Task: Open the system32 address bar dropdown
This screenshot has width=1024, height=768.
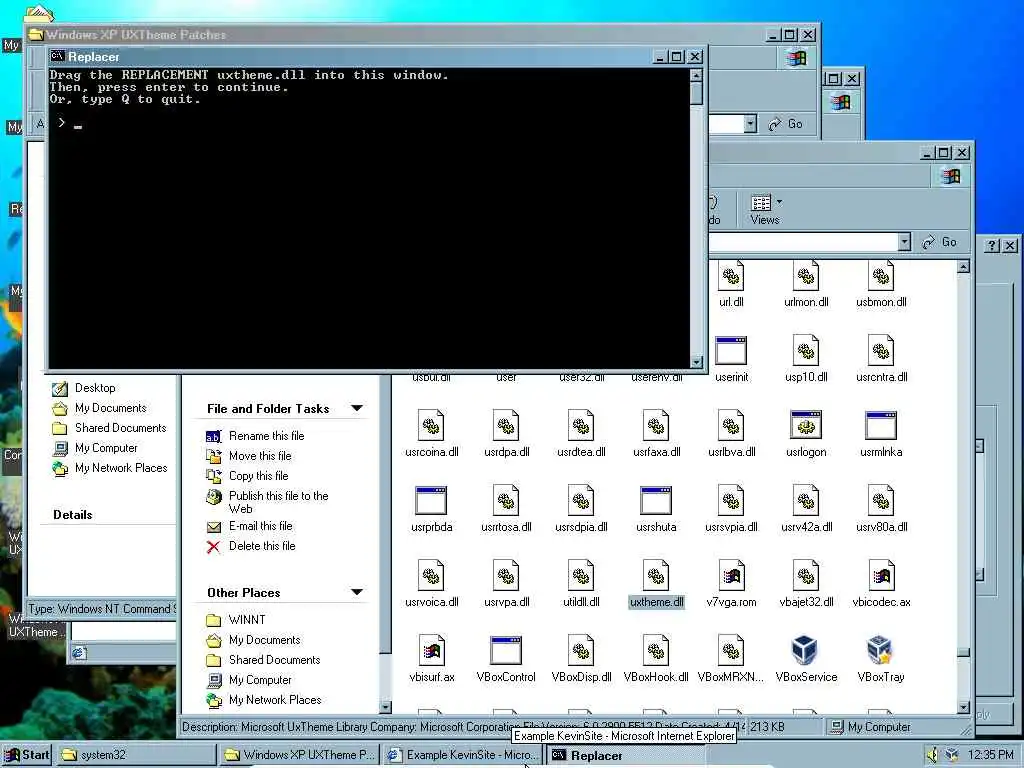Action: (904, 242)
